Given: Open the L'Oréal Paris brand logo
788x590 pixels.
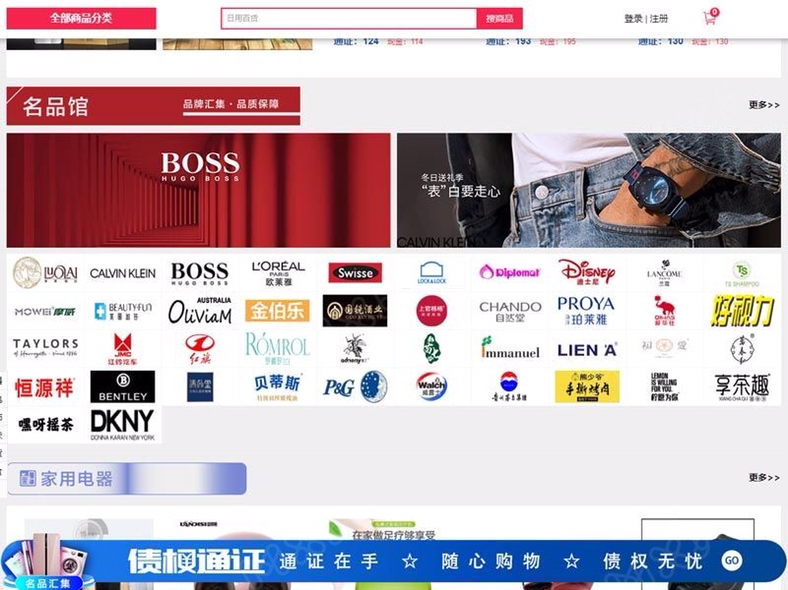Looking at the screenshot, I should pyautogui.click(x=278, y=273).
